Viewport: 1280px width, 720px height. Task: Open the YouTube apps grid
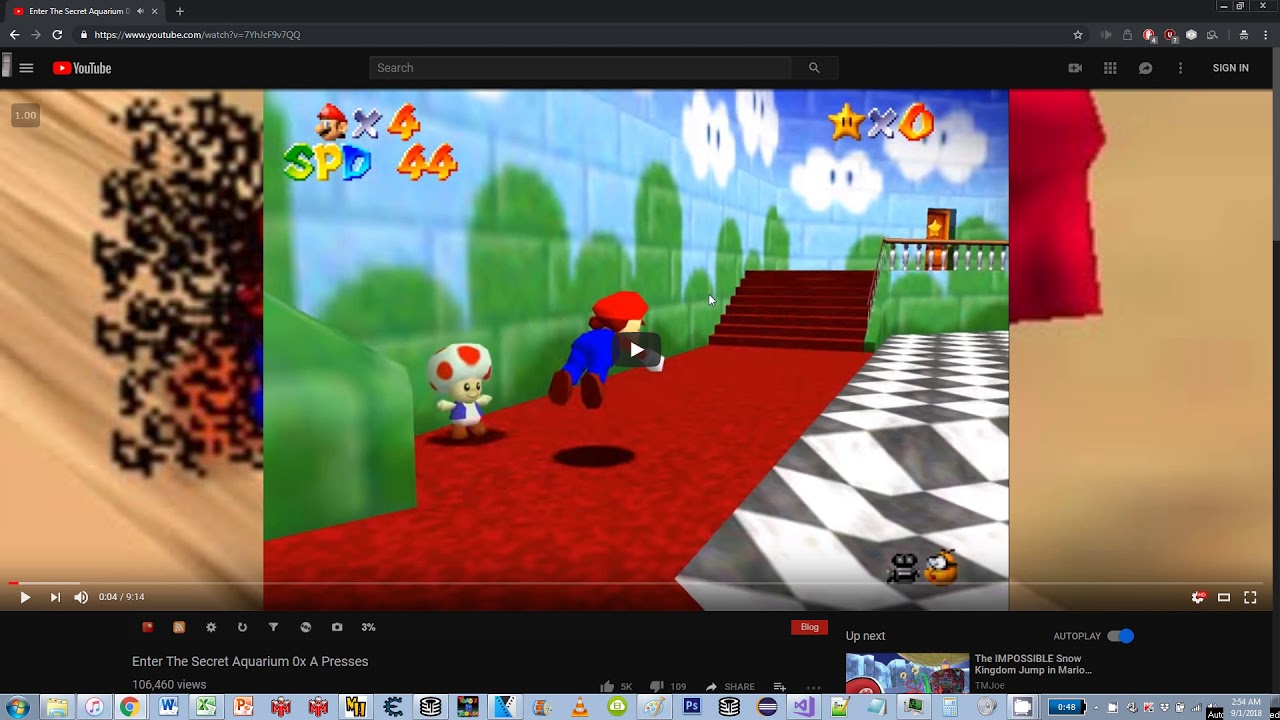pos(1110,68)
